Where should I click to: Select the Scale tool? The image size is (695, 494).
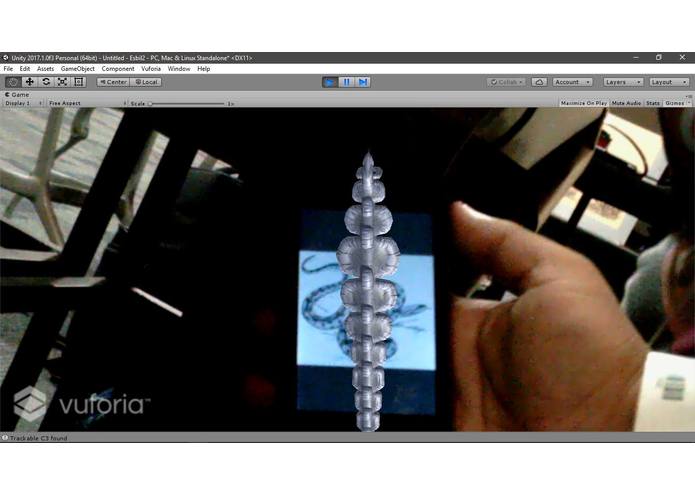coord(62,82)
